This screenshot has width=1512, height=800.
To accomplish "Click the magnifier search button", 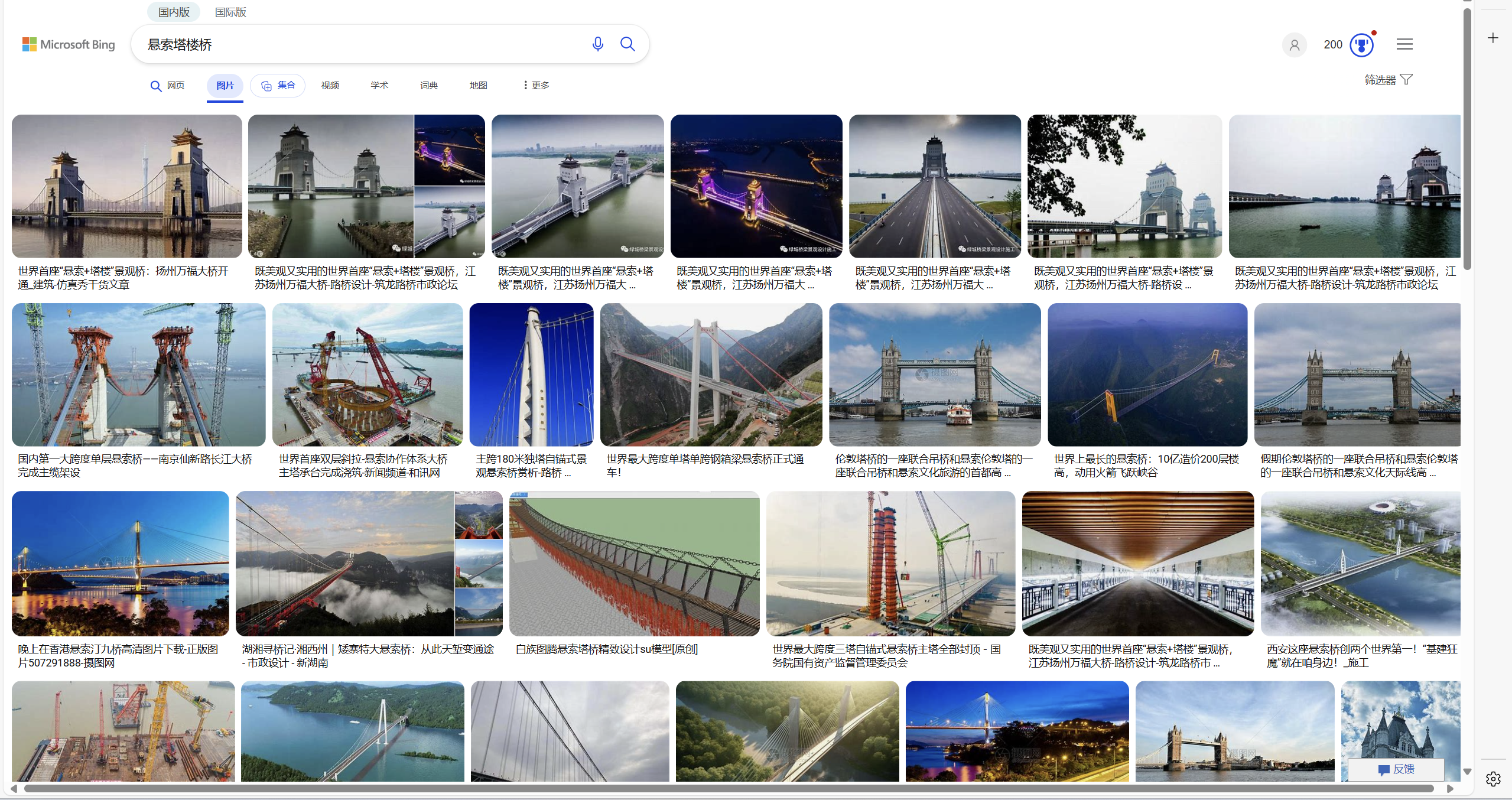I will [x=627, y=44].
